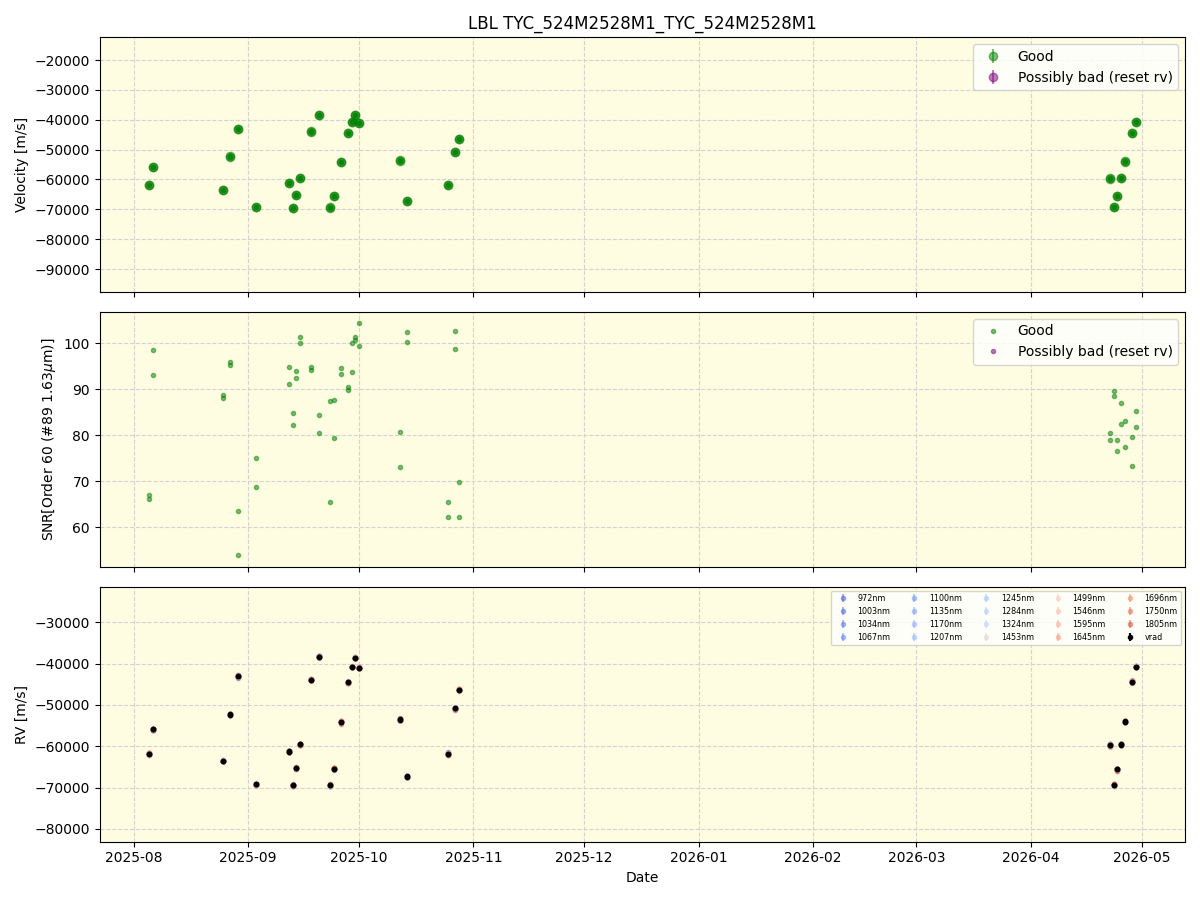Click the last velocity data point before 2026-05
This screenshot has width=1200, height=900.
point(1136,122)
